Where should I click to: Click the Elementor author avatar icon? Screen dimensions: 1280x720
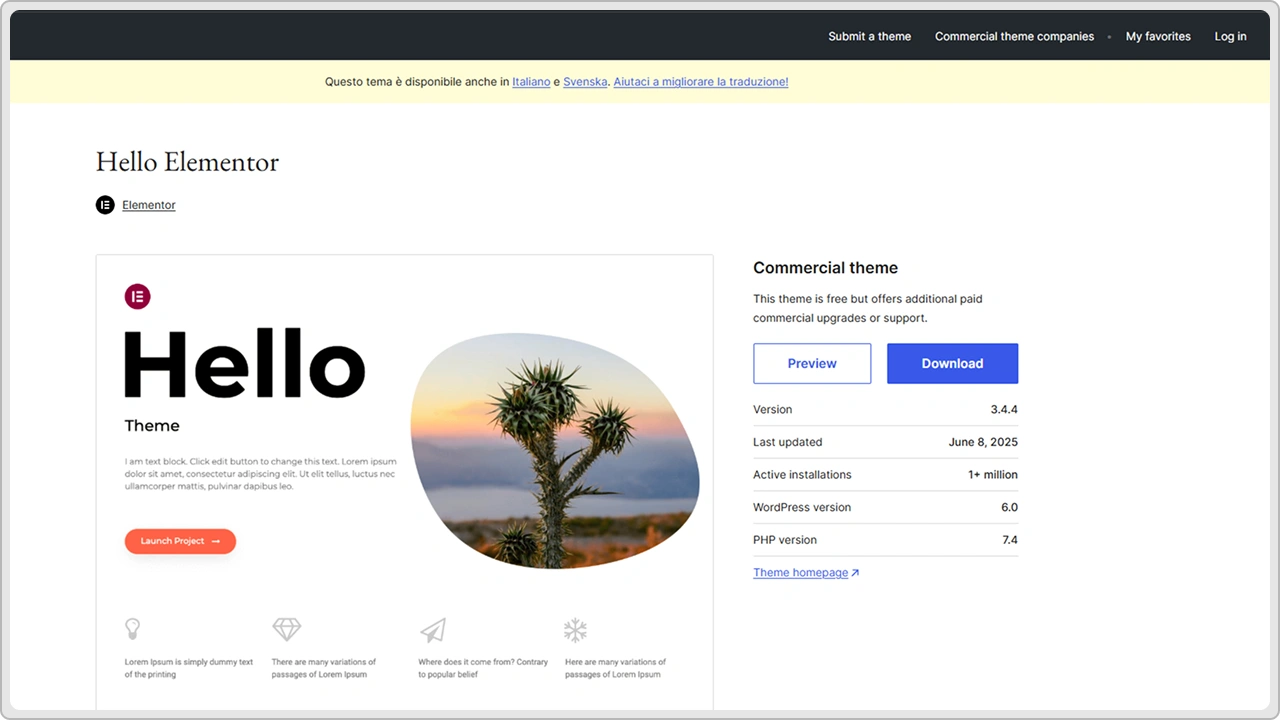point(105,205)
